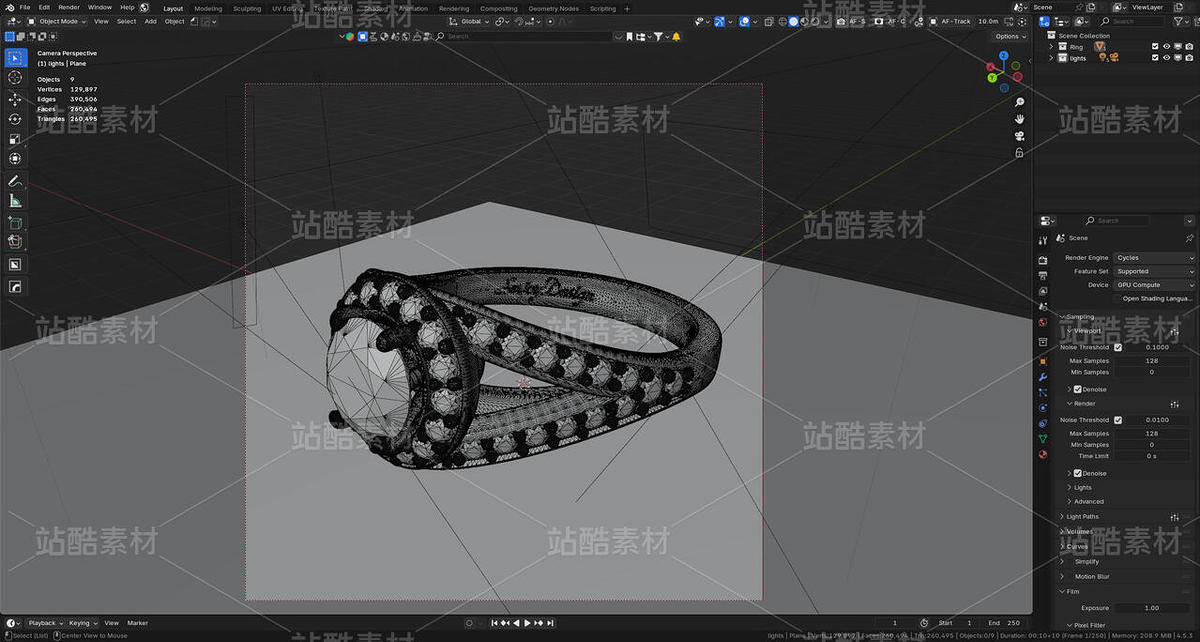The width and height of the screenshot is (1200, 642).
Task: Disable the viewport Noise Threshold checkbox
Action: pos(1118,347)
